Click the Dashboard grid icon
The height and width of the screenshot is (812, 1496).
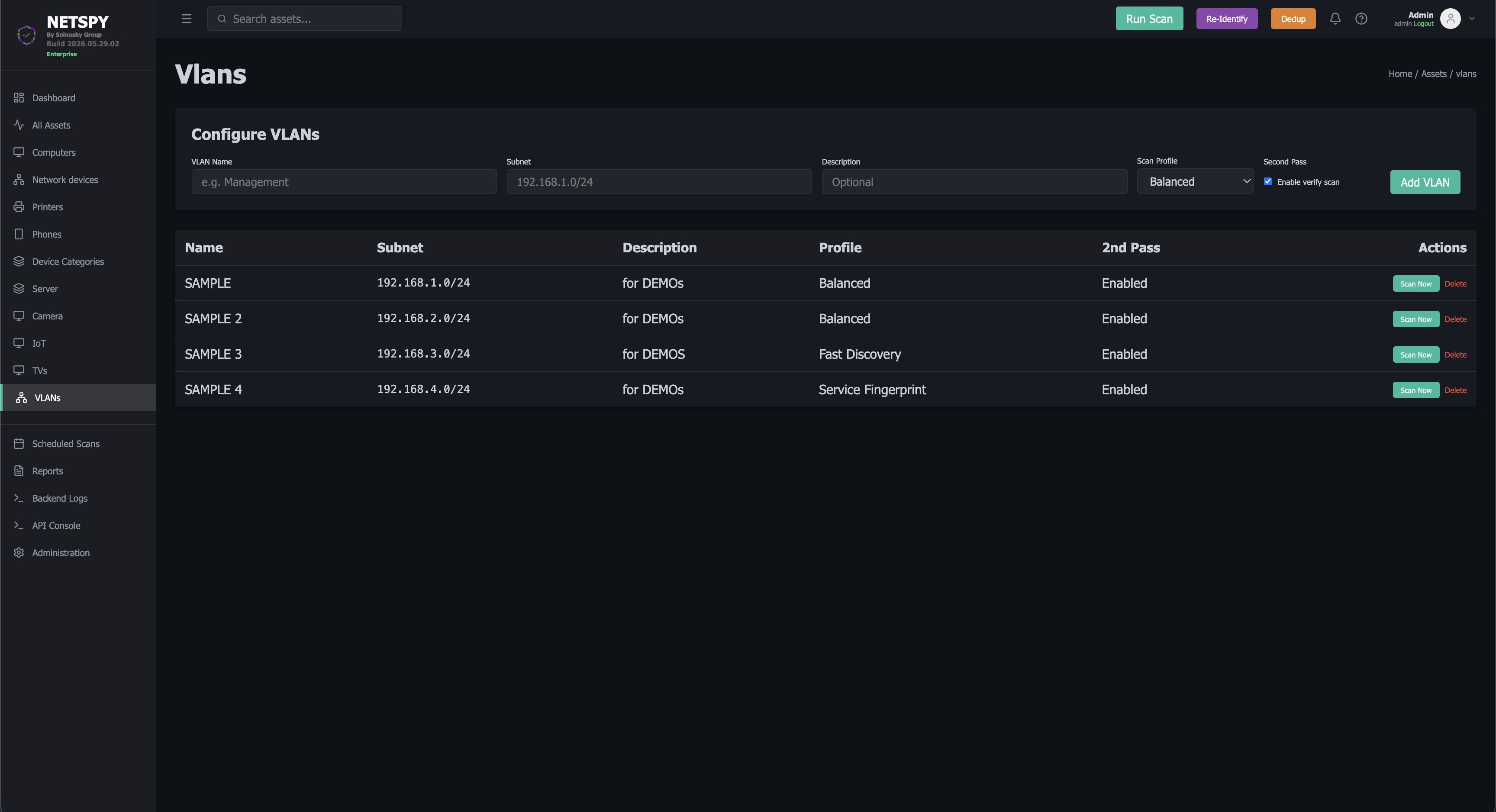click(x=19, y=97)
